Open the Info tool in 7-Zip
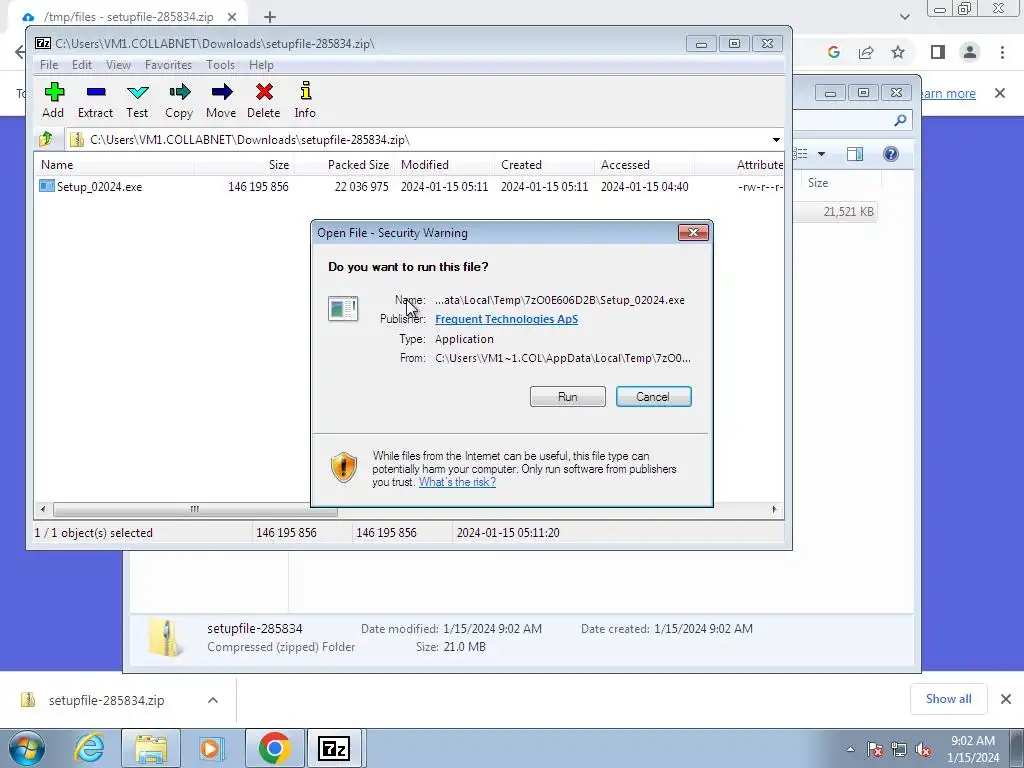1024x768 pixels. pos(305,100)
